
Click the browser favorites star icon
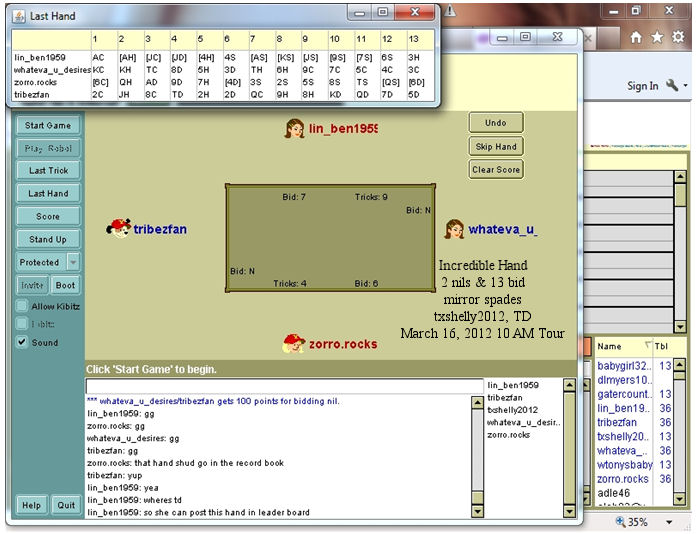click(x=656, y=37)
